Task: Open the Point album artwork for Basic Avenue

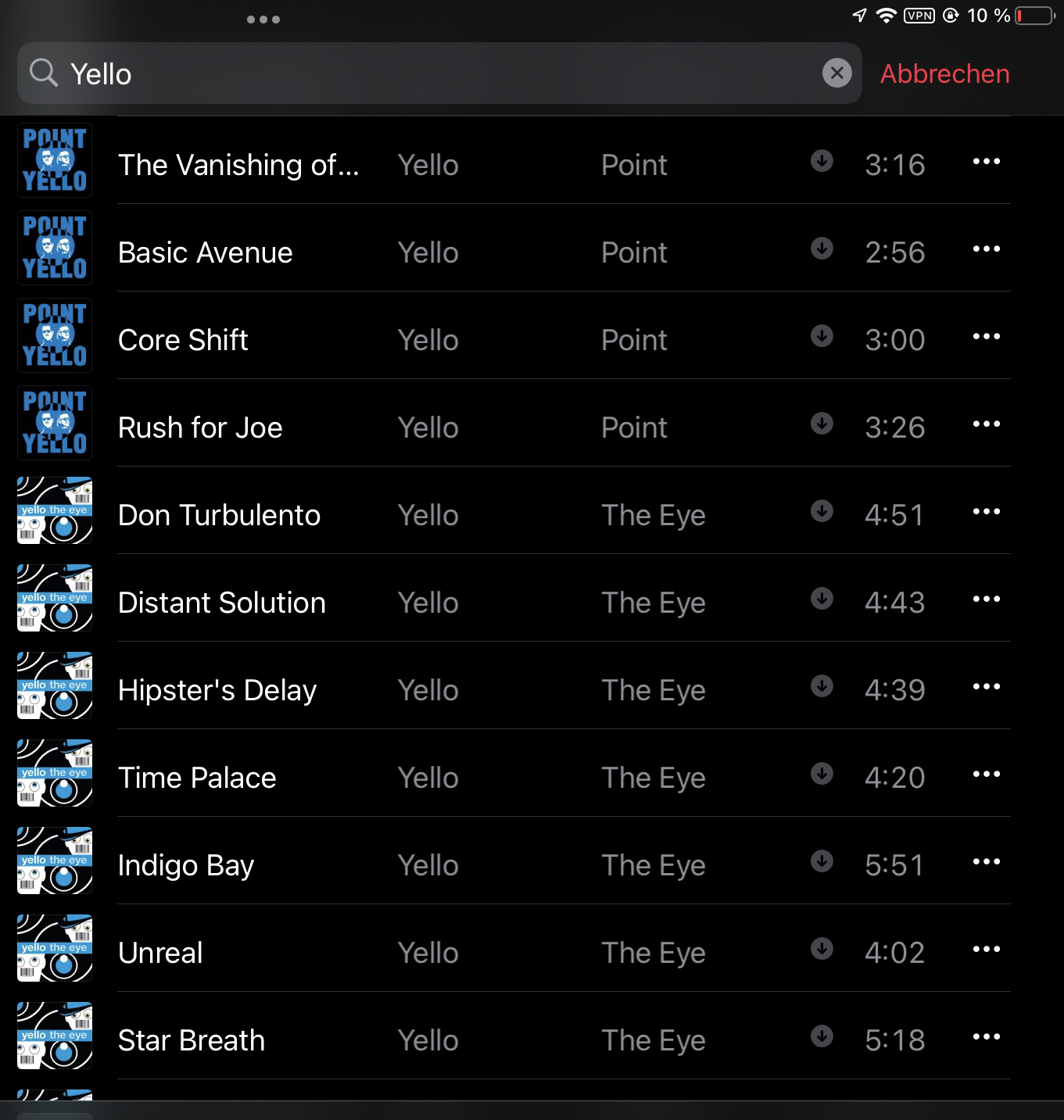Action: [x=55, y=248]
